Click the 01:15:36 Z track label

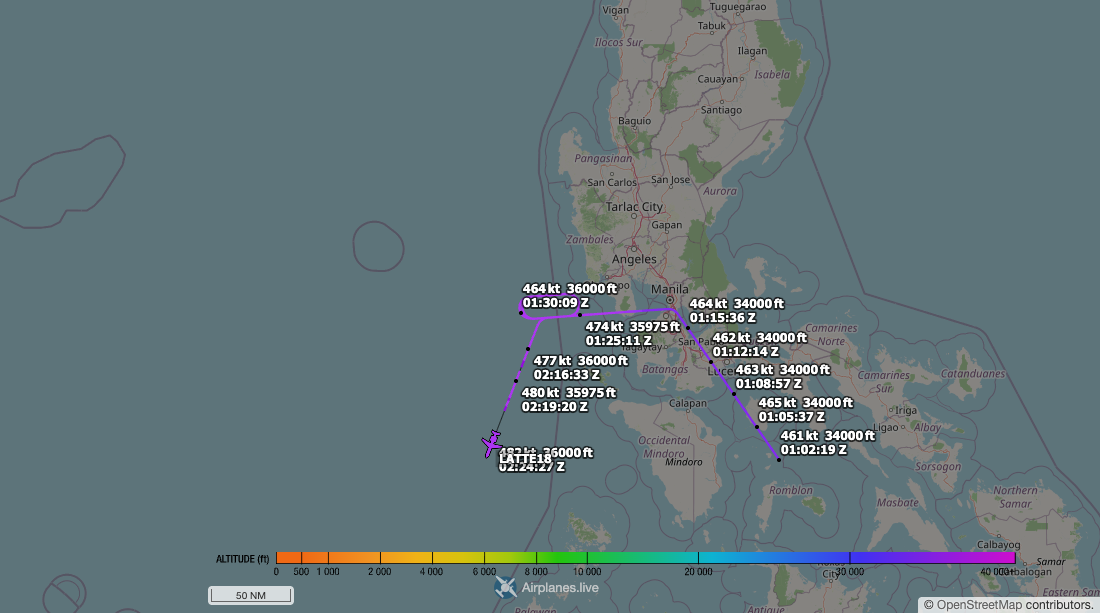[x=723, y=318]
